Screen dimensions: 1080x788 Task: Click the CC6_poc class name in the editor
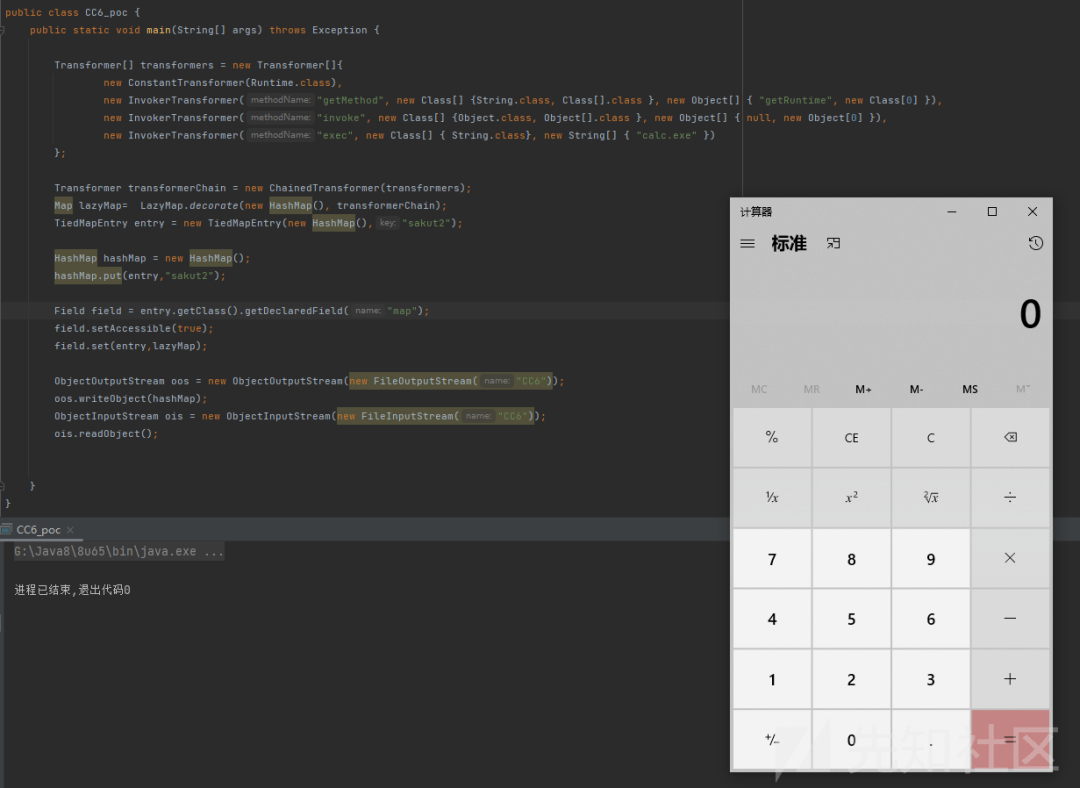tap(106, 12)
